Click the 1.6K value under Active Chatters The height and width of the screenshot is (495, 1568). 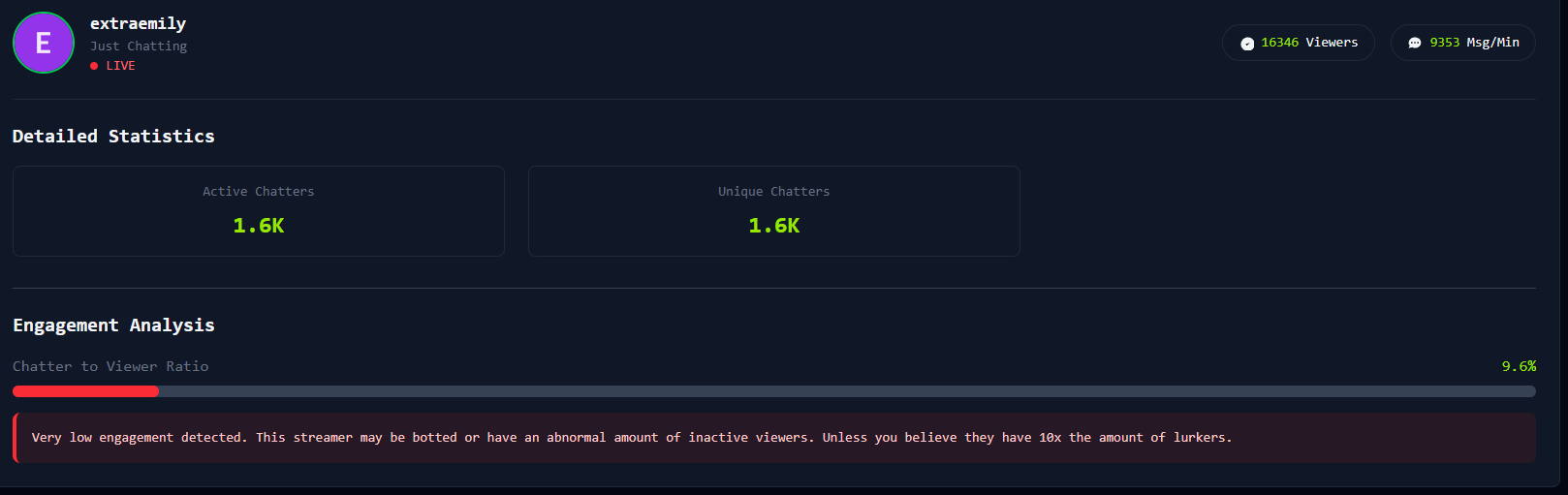pyautogui.click(x=259, y=226)
